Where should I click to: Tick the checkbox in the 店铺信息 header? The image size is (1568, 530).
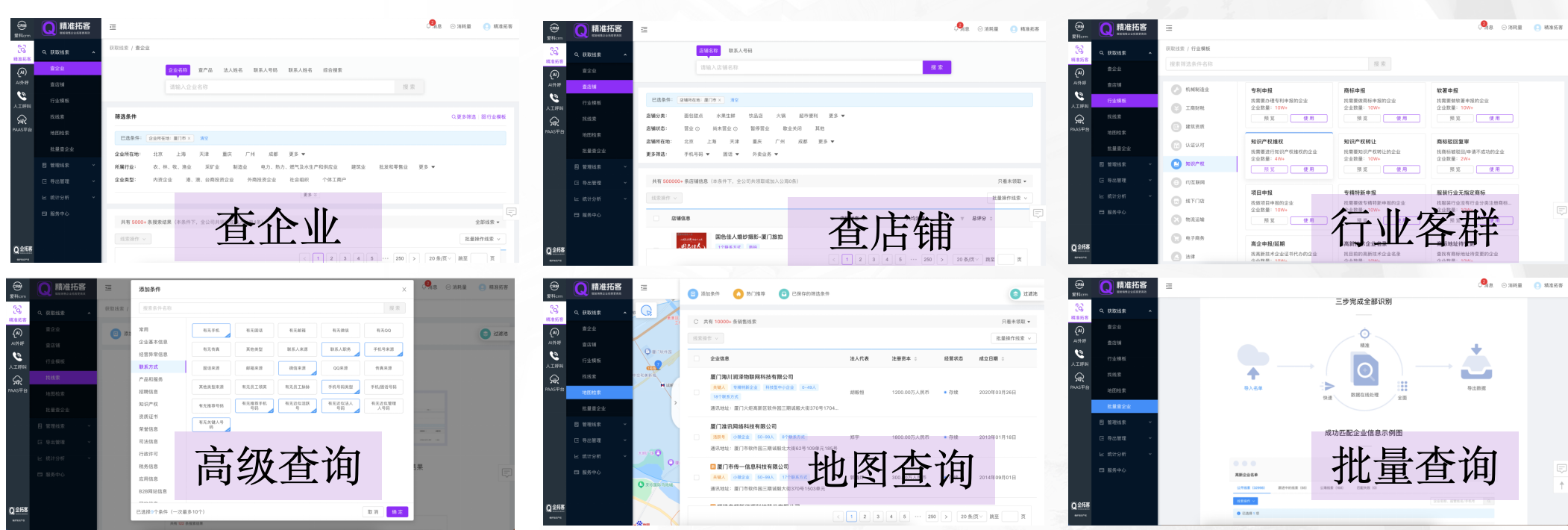click(656, 219)
